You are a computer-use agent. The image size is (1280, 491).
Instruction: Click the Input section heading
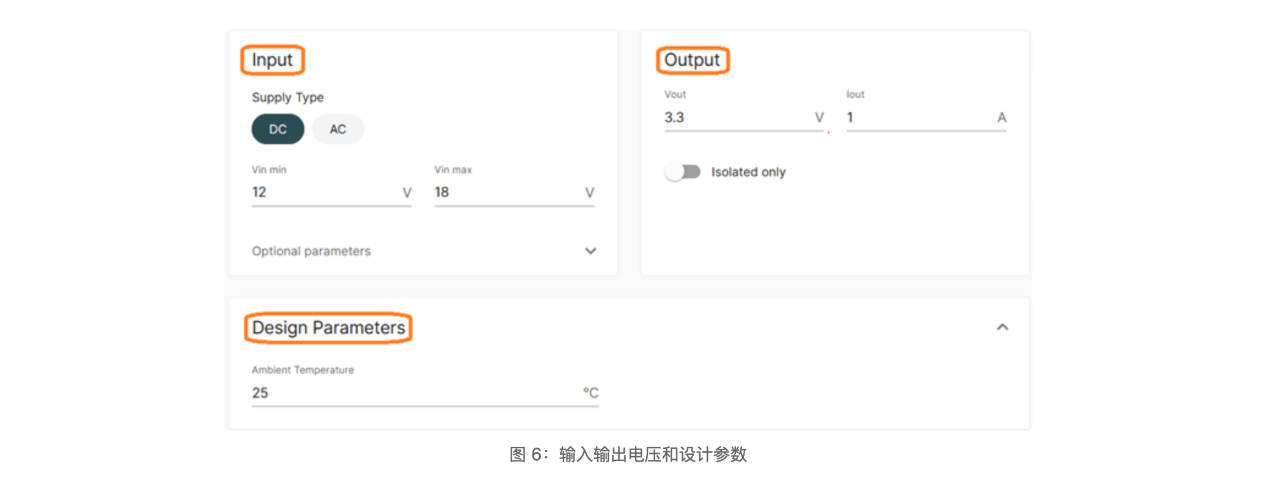pos(272,60)
